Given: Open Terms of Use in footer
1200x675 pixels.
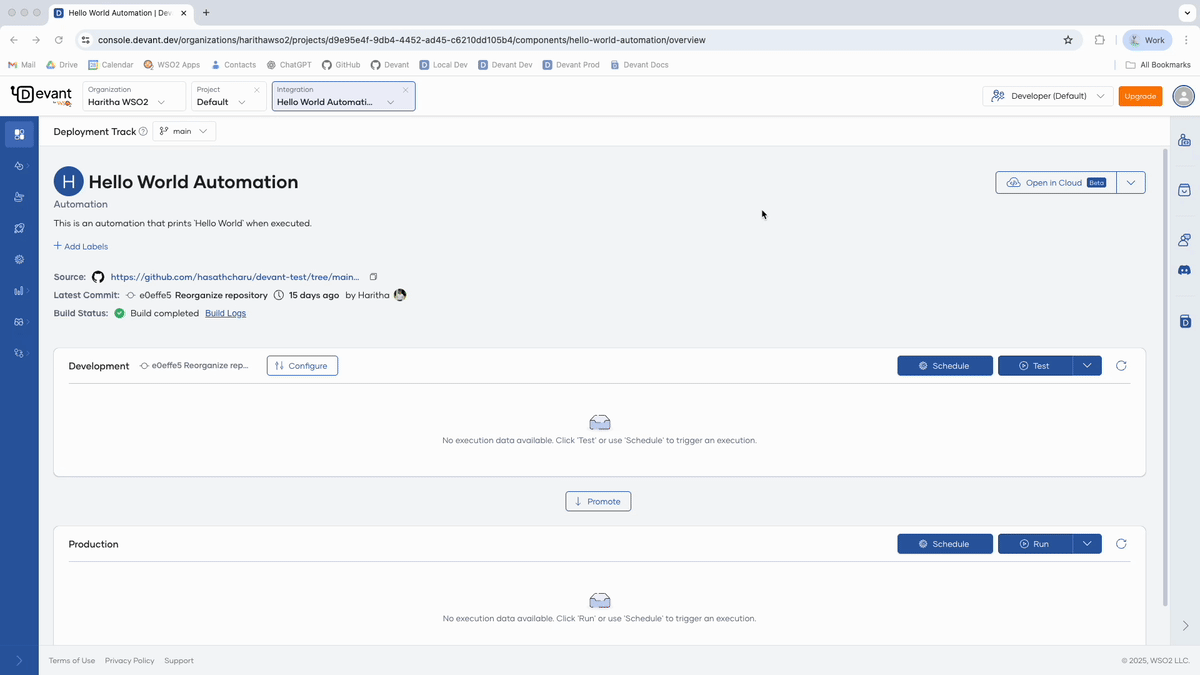Looking at the screenshot, I should 72,661.
